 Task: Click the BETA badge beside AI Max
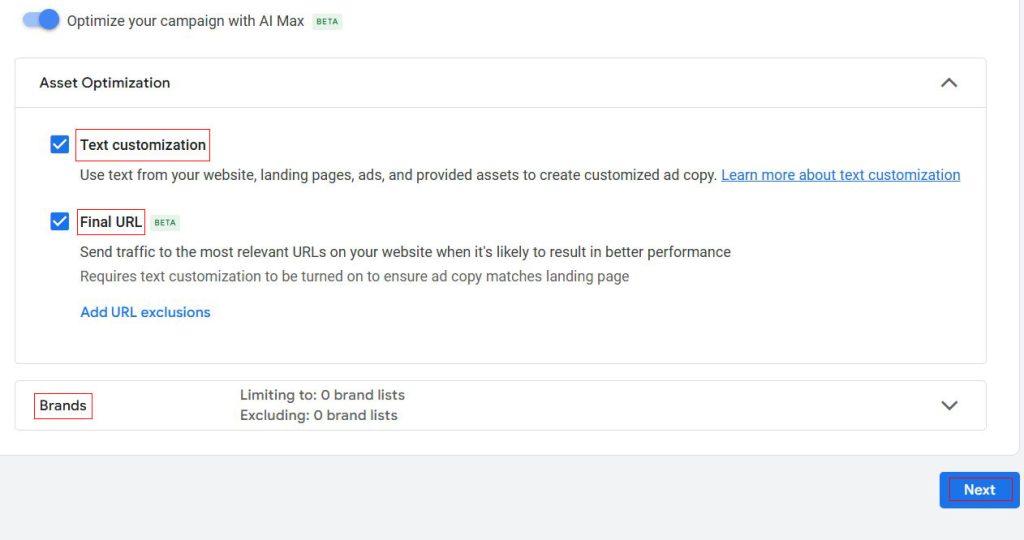pyautogui.click(x=327, y=21)
